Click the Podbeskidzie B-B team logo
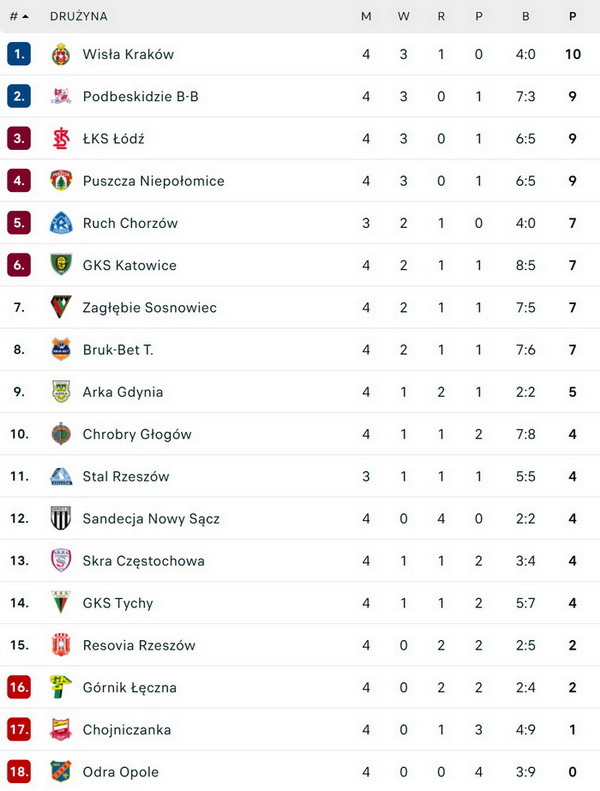The image size is (600, 791). [61, 97]
